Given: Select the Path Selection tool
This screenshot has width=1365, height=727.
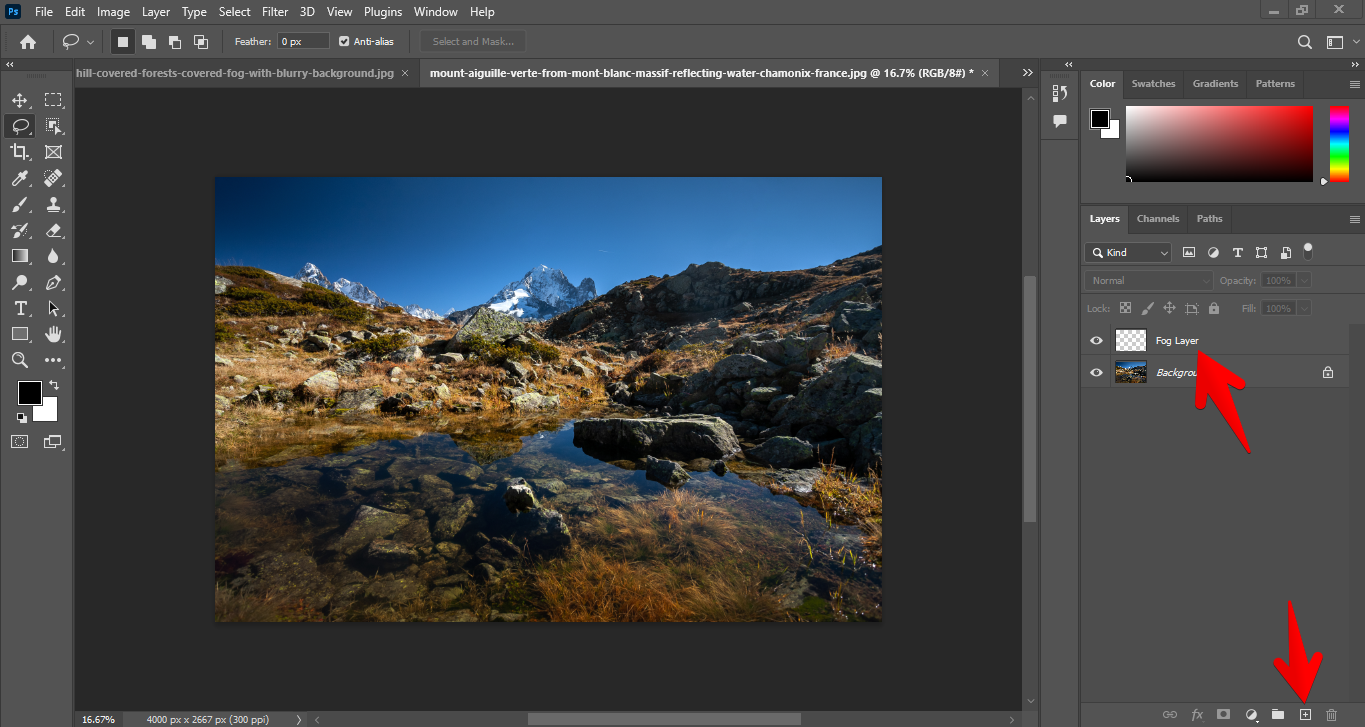Looking at the screenshot, I should click(53, 308).
